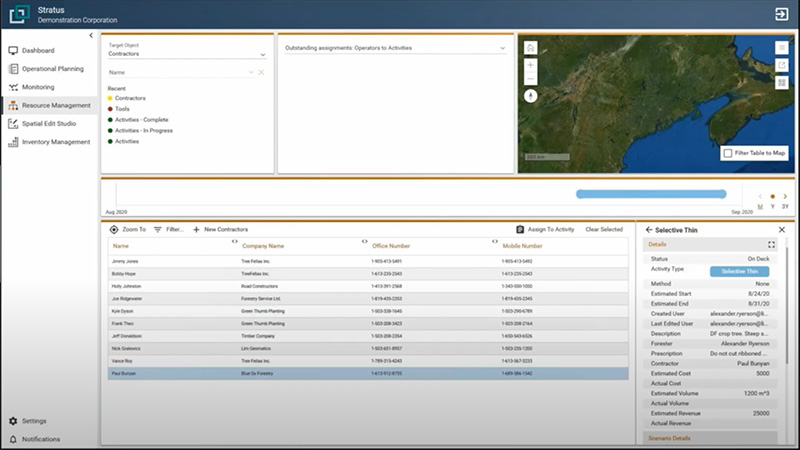Click the blue timeline range bar
The image size is (800, 450).
coord(651,194)
